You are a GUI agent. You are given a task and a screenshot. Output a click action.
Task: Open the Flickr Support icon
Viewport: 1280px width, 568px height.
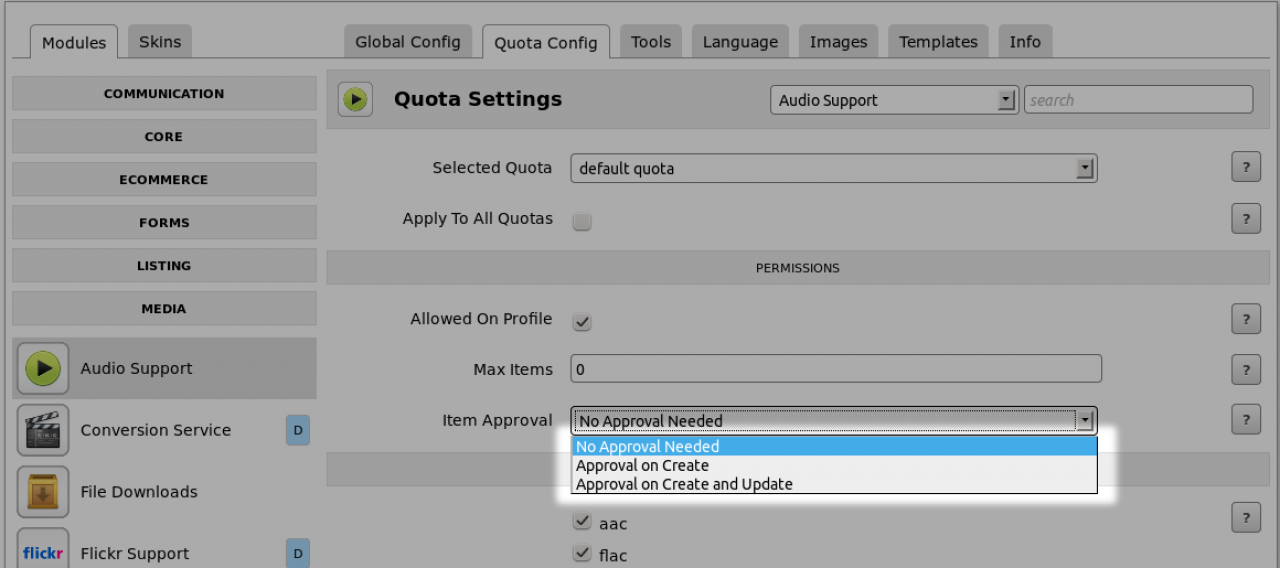pyautogui.click(x=43, y=551)
